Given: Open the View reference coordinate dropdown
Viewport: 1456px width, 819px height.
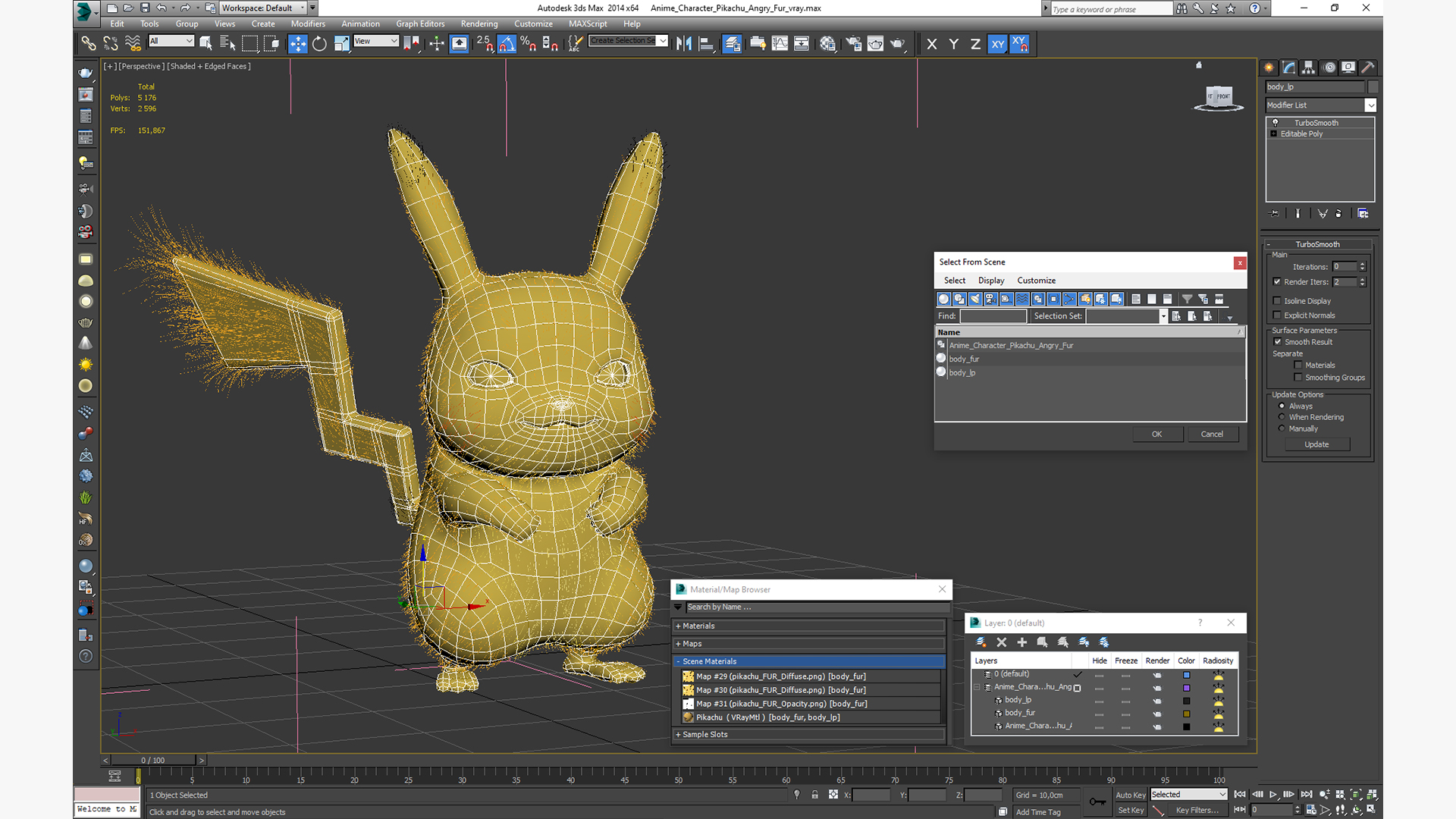Looking at the screenshot, I should [x=376, y=41].
